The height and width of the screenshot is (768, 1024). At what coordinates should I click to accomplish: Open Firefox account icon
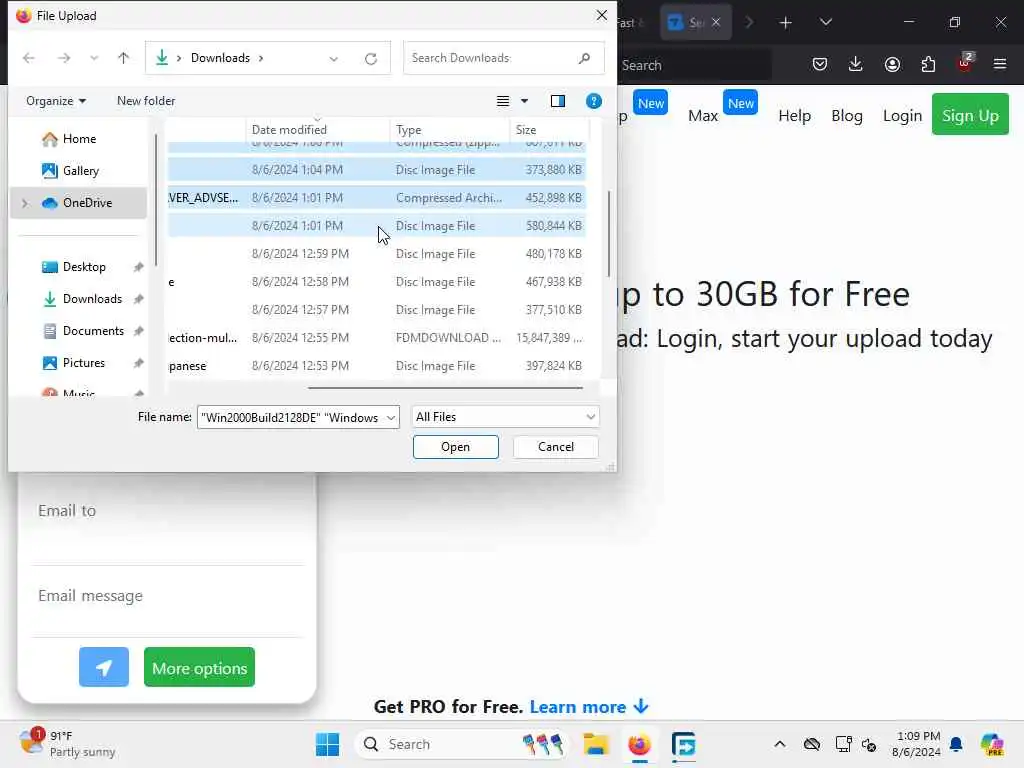click(x=892, y=64)
